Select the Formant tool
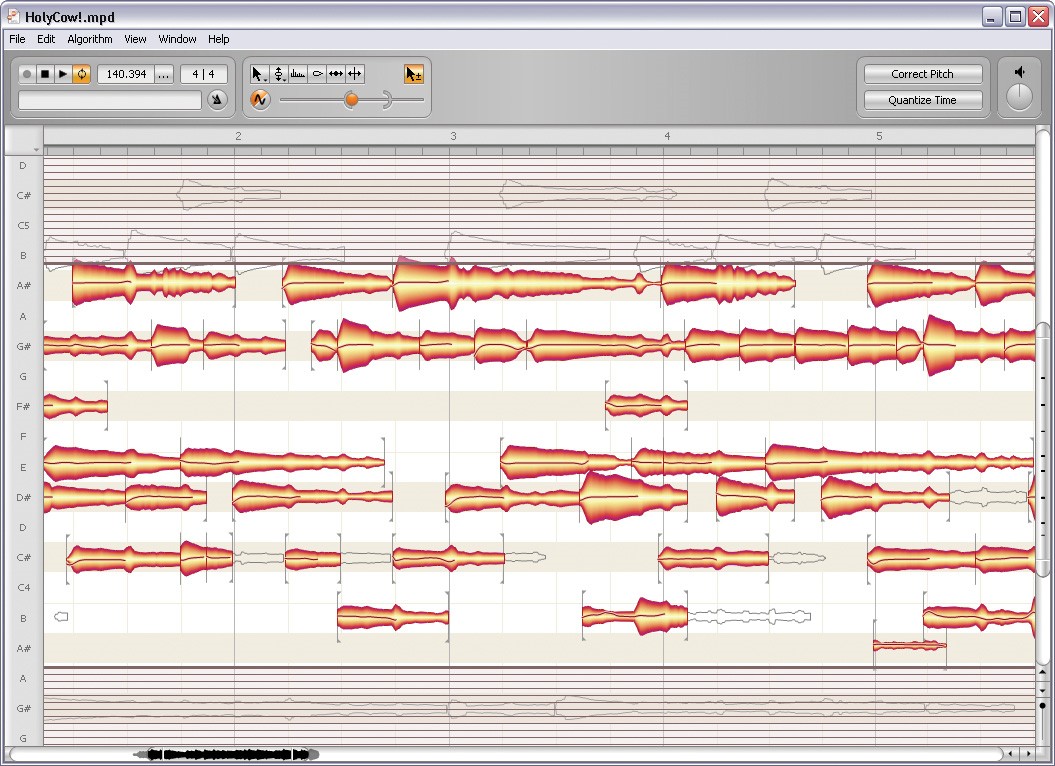This screenshot has height=766, width=1055. (317, 74)
